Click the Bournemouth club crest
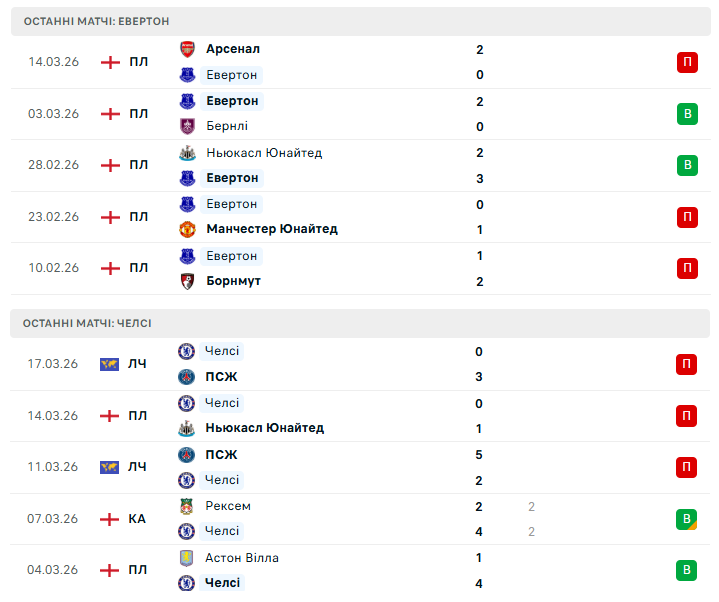 [x=186, y=281]
